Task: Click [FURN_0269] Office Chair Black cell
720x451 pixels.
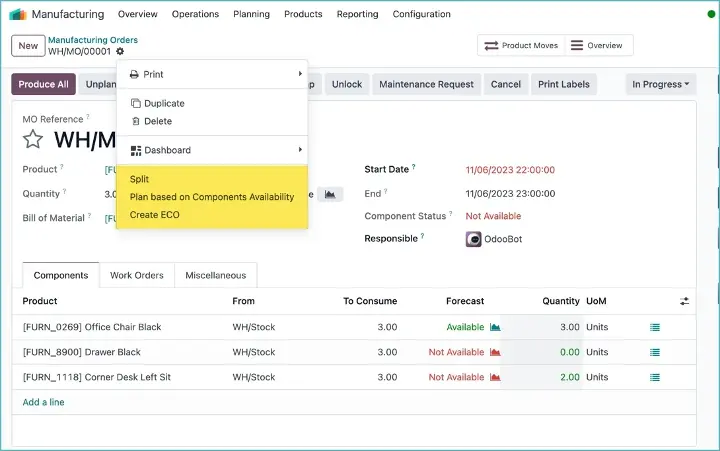Action: pyautogui.click(x=92, y=327)
